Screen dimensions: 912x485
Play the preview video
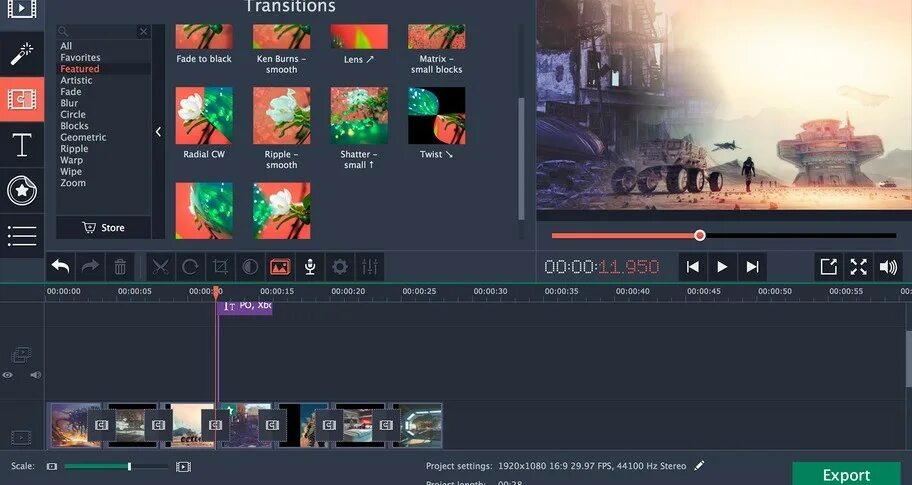[722, 267]
